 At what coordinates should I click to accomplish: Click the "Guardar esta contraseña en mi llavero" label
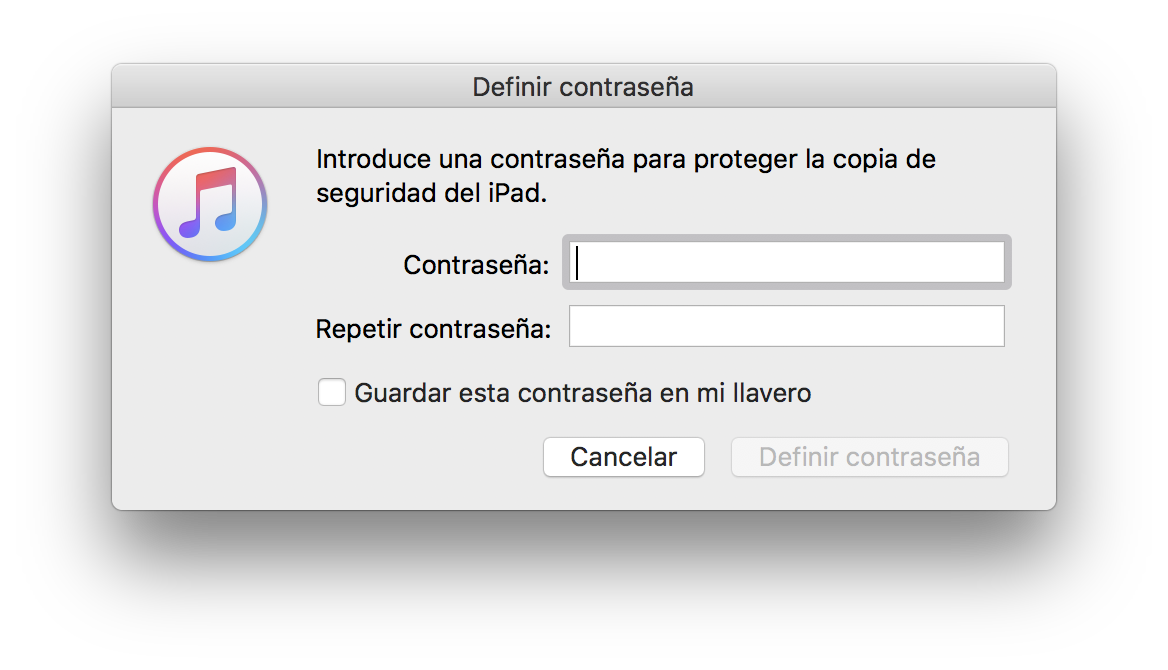[582, 394]
